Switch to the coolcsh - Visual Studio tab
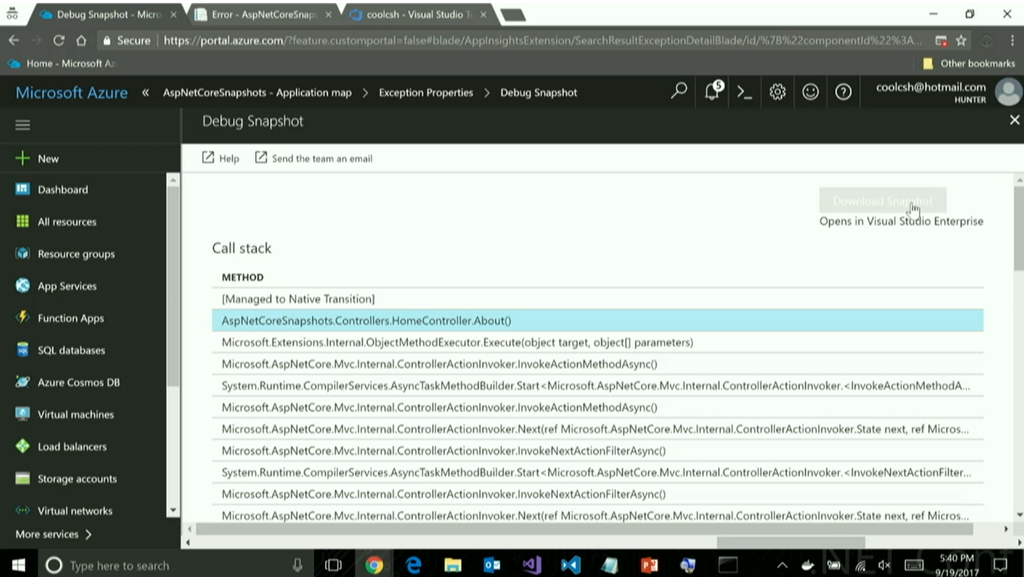The height and width of the screenshot is (577, 1024). [x=419, y=14]
